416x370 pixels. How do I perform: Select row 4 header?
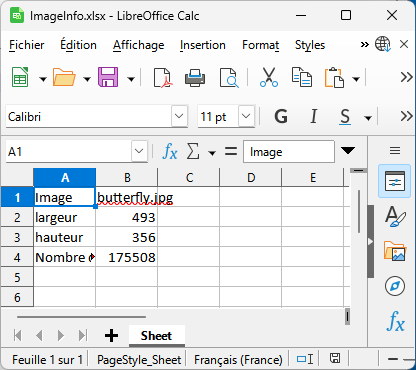(17, 257)
